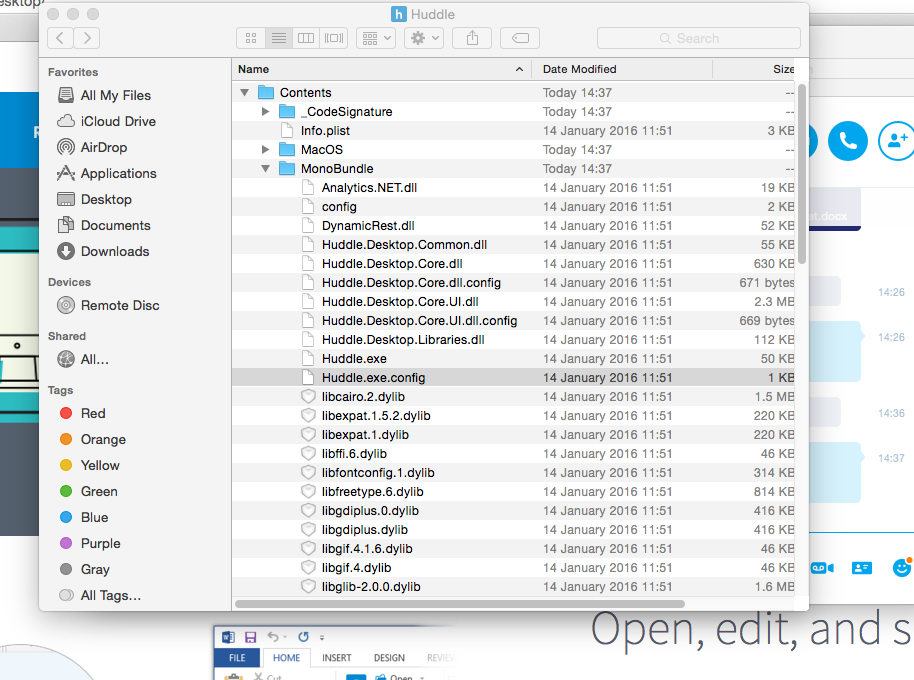The image size is (914, 680).
Task: Click the vertical scrollbar in file list
Action: coord(801,174)
